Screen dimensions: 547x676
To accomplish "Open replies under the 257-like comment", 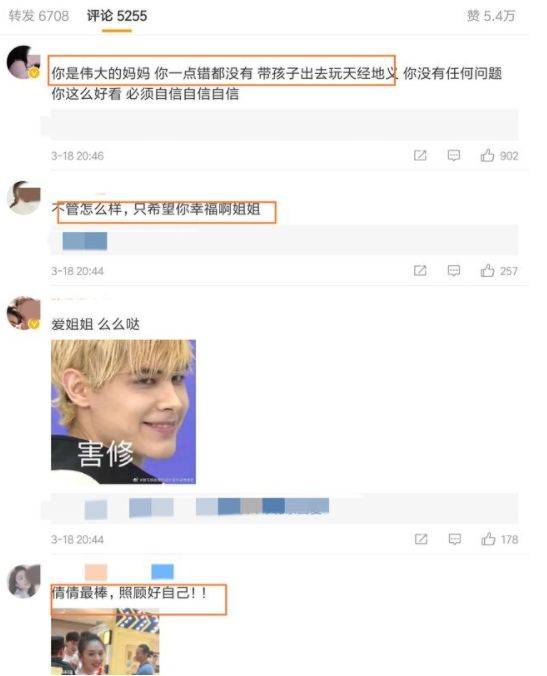I will [284, 241].
